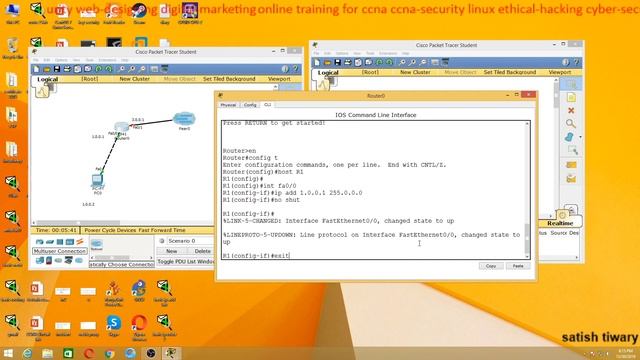
Task: Click Viewport in left Packet Tracer window
Action: (279, 79)
